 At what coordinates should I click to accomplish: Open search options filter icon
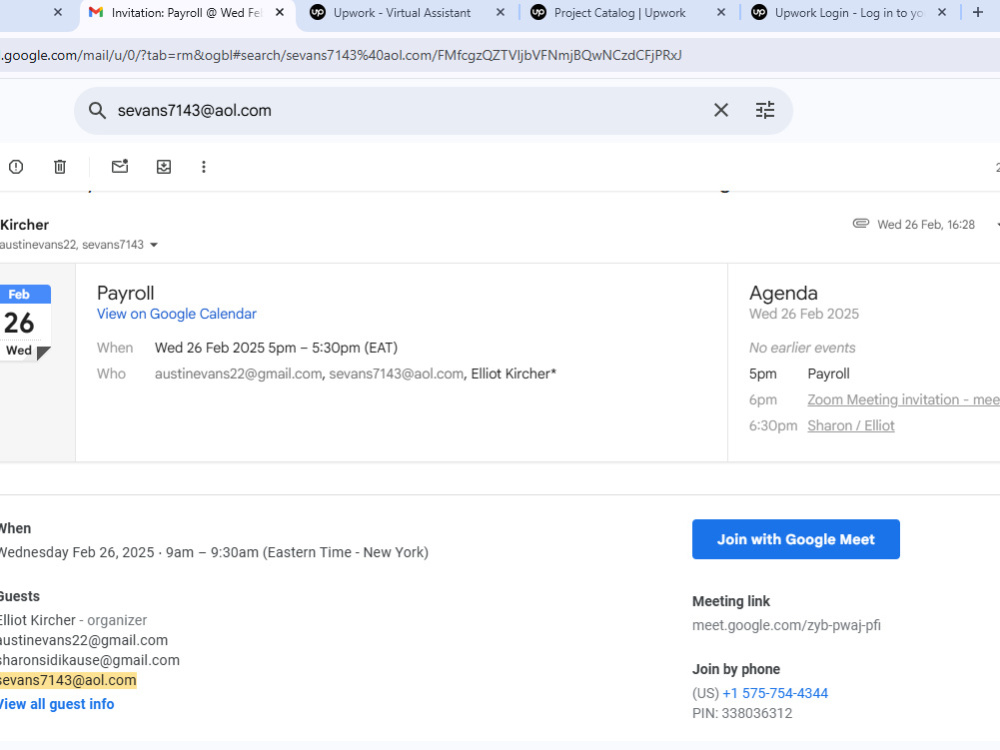(765, 110)
